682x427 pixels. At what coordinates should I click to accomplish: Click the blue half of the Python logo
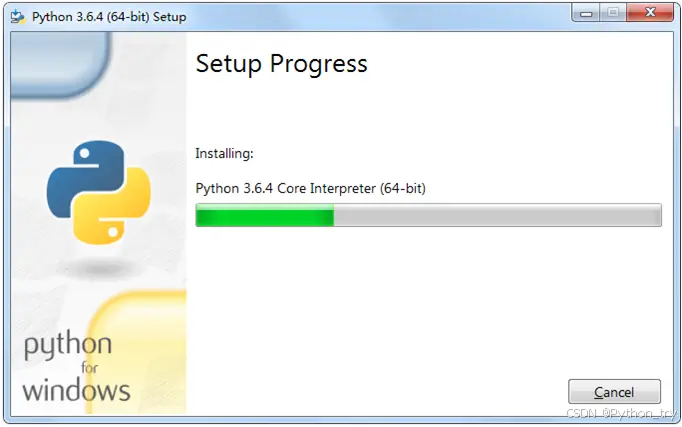85,178
